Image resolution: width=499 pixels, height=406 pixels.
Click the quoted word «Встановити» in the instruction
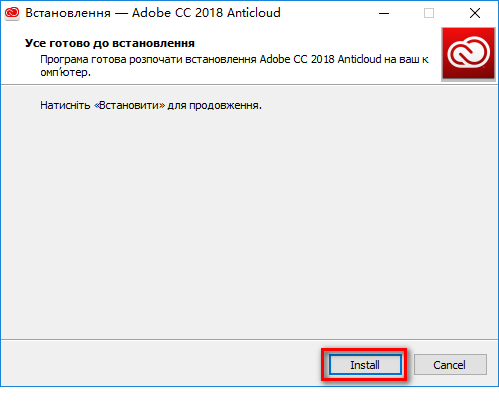click(130, 105)
